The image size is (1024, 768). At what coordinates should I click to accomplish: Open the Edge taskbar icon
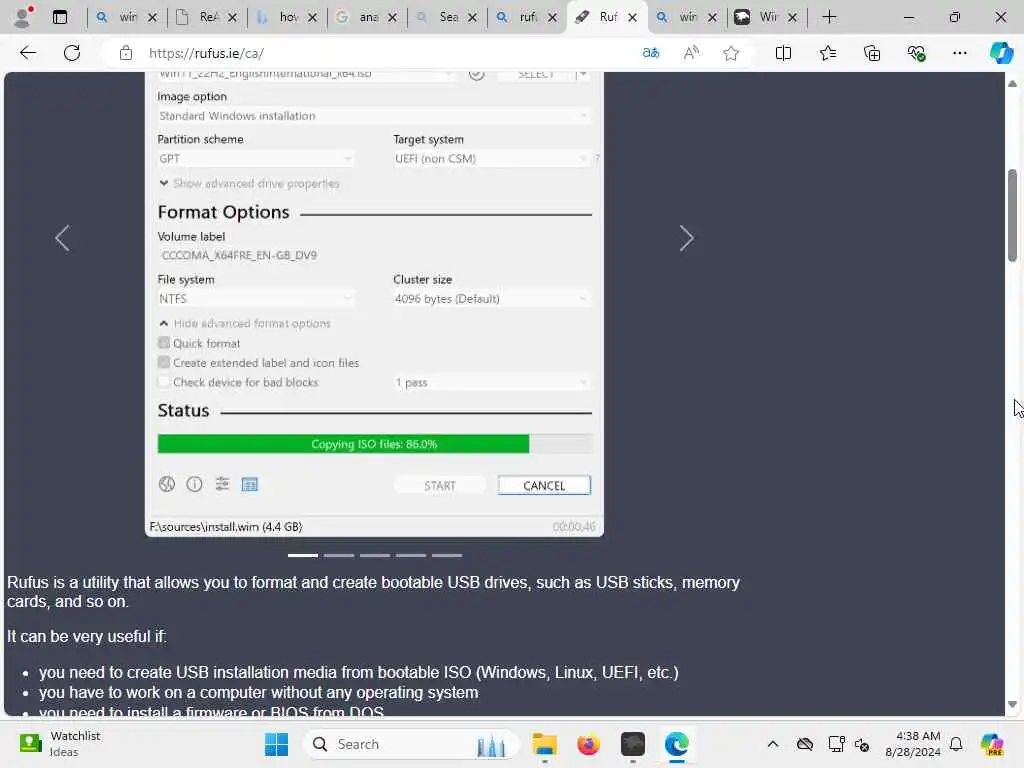677,744
